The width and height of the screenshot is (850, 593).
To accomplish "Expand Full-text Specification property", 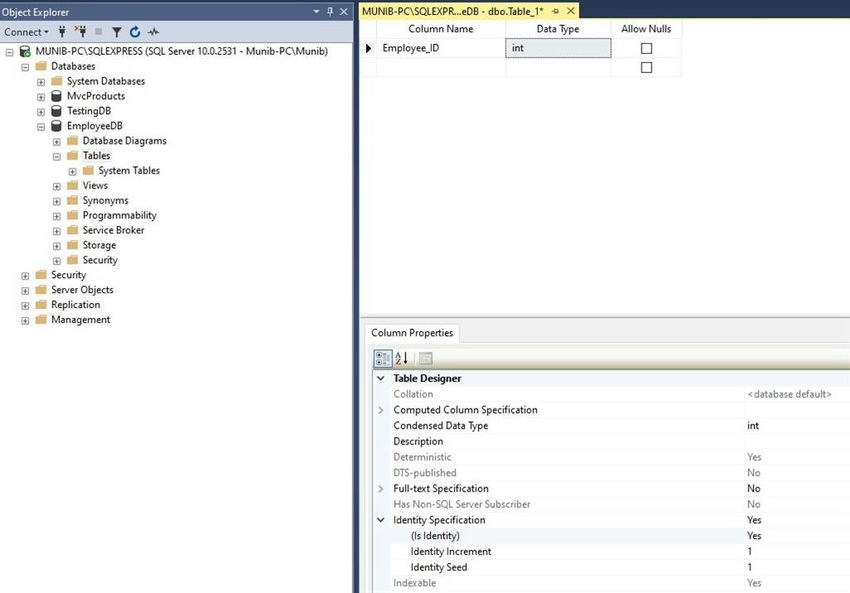I will coord(381,488).
